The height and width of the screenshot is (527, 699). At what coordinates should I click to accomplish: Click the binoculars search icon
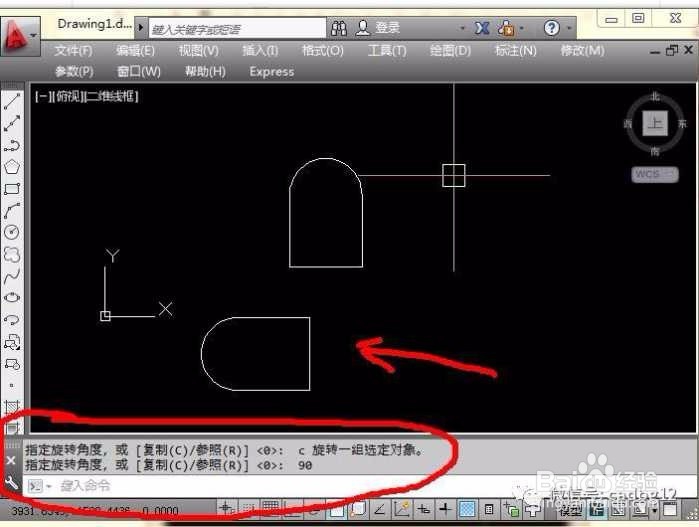click(x=339, y=29)
